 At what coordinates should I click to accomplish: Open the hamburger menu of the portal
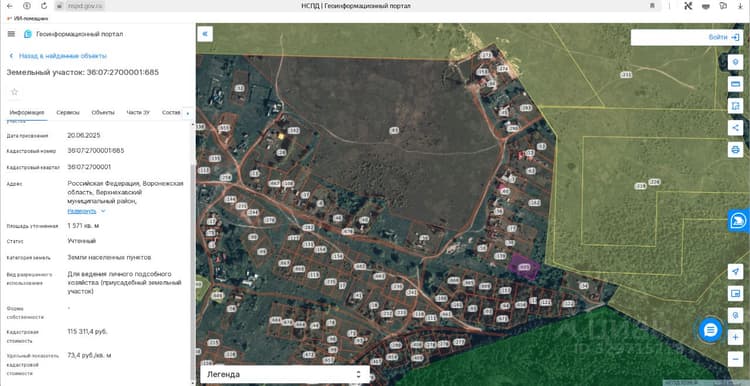click(11, 34)
